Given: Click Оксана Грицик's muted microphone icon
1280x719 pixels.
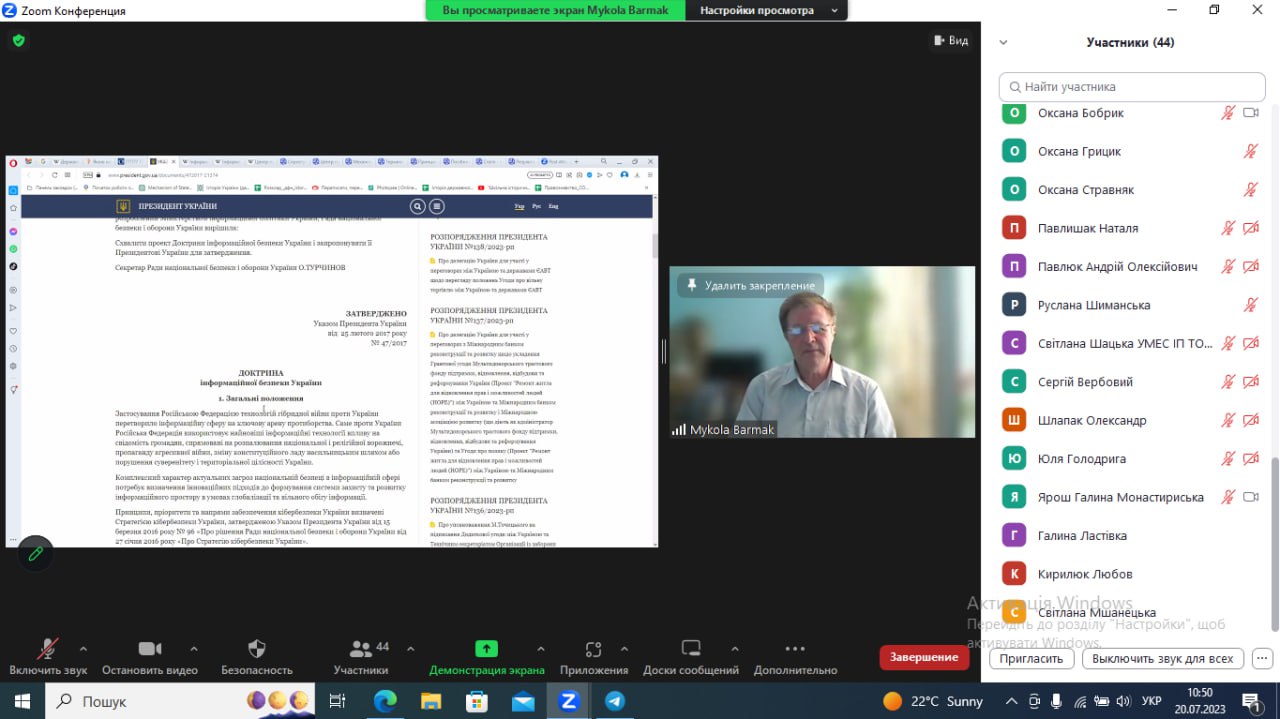Looking at the screenshot, I should pyautogui.click(x=1250, y=151).
